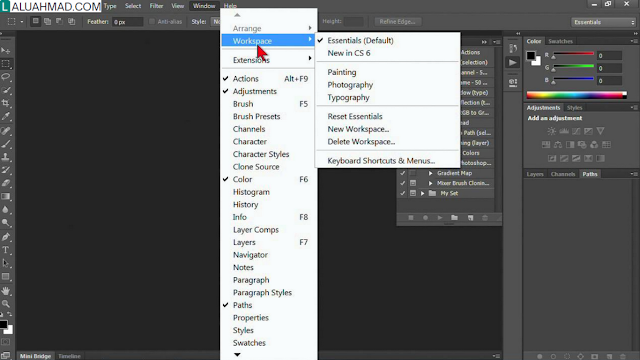Viewport: 640px width, 360px height.
Task: Select the Path Selection tool
Action: pyautogui.click(x=6, y=263)
